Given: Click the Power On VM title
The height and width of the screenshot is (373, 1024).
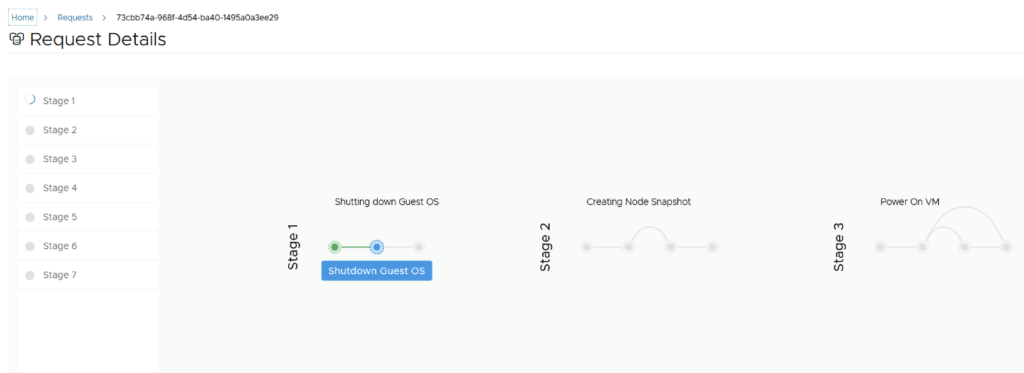Looking at the screenshot, I should (910, 202).
